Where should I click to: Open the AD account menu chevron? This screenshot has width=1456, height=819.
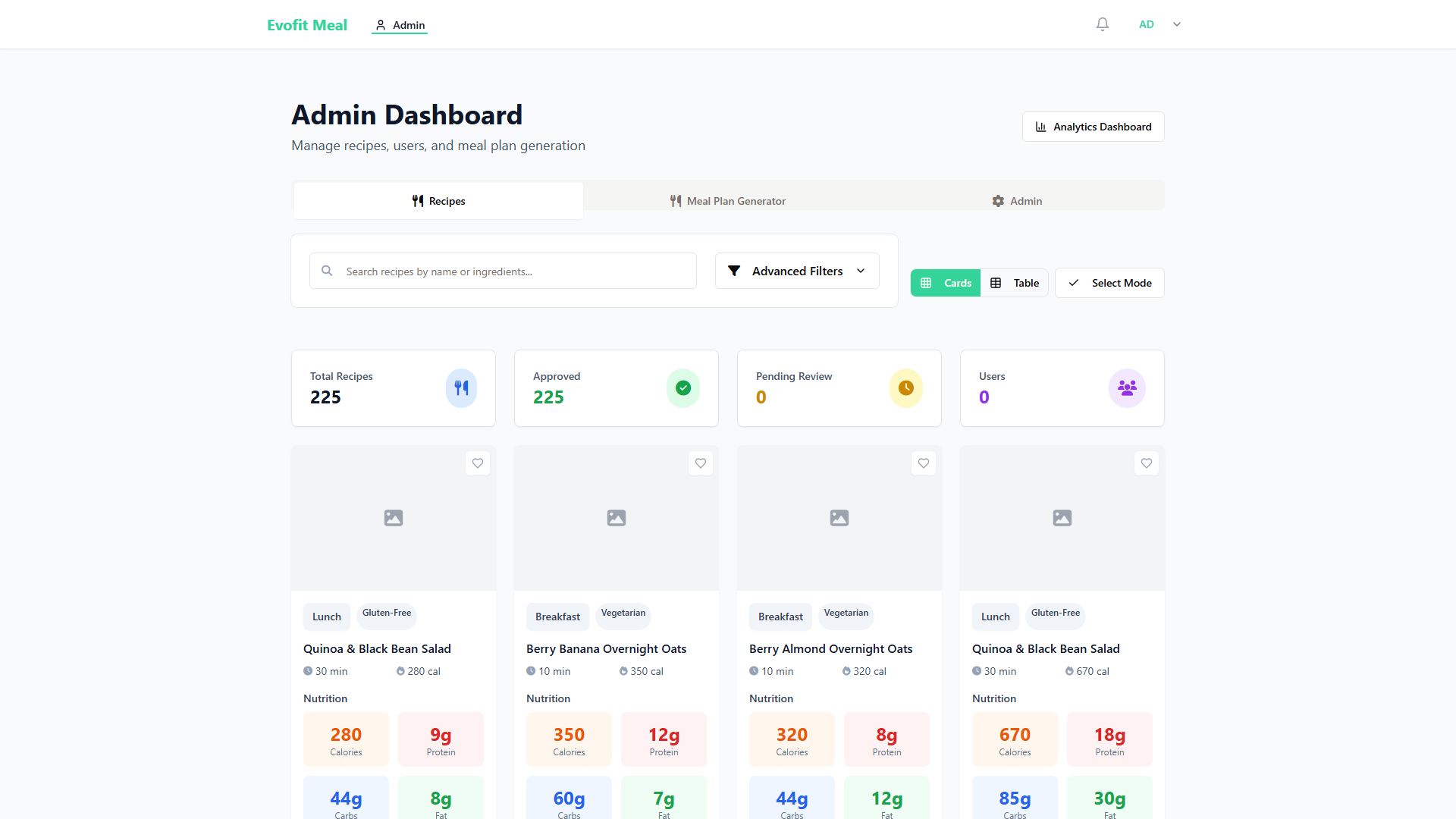(x=1177, y=24)
